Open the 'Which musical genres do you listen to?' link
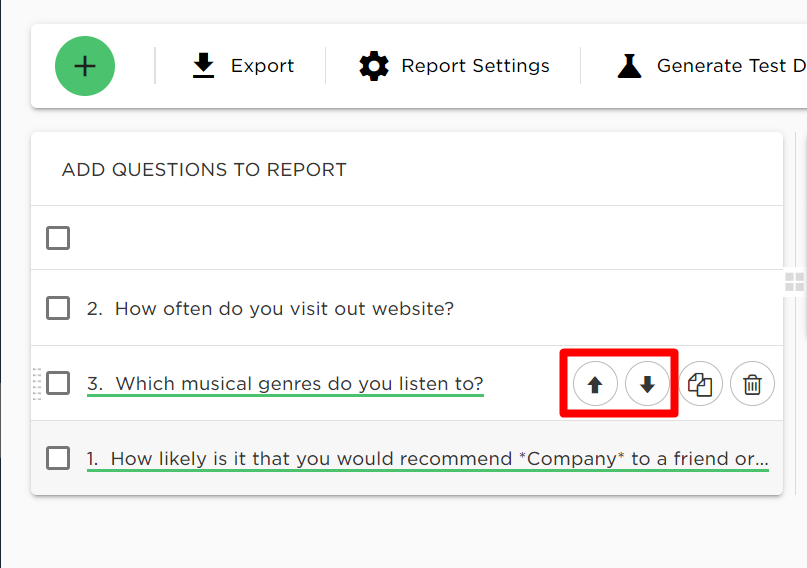 tap(285, 384)
